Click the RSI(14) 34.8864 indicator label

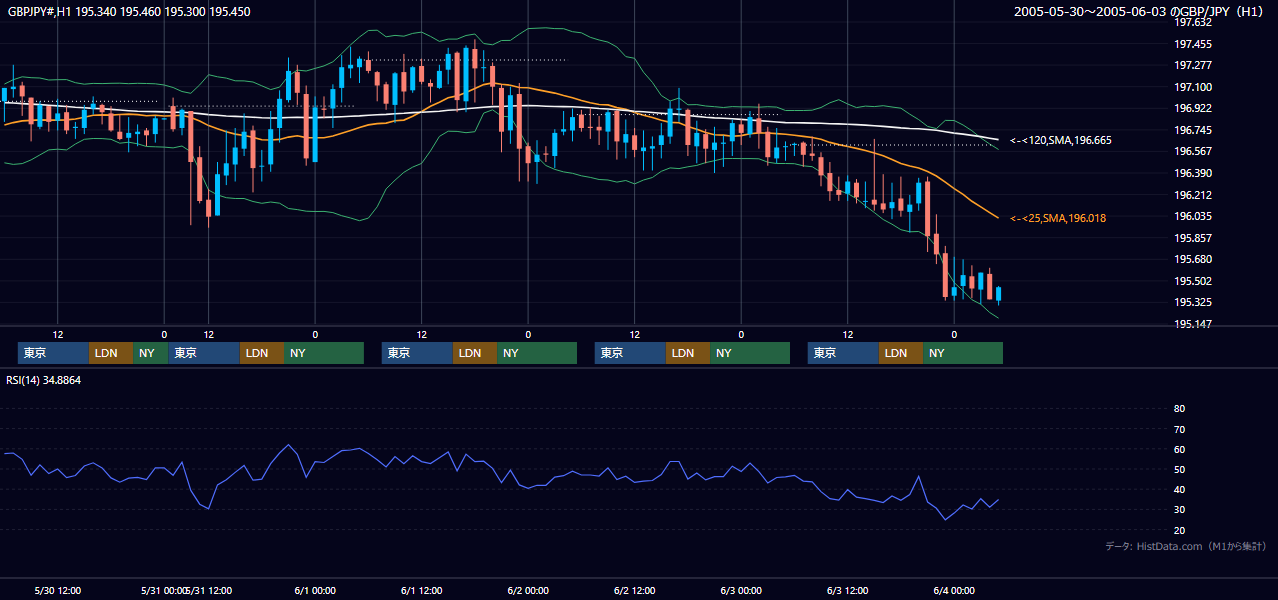coord(44,381)
